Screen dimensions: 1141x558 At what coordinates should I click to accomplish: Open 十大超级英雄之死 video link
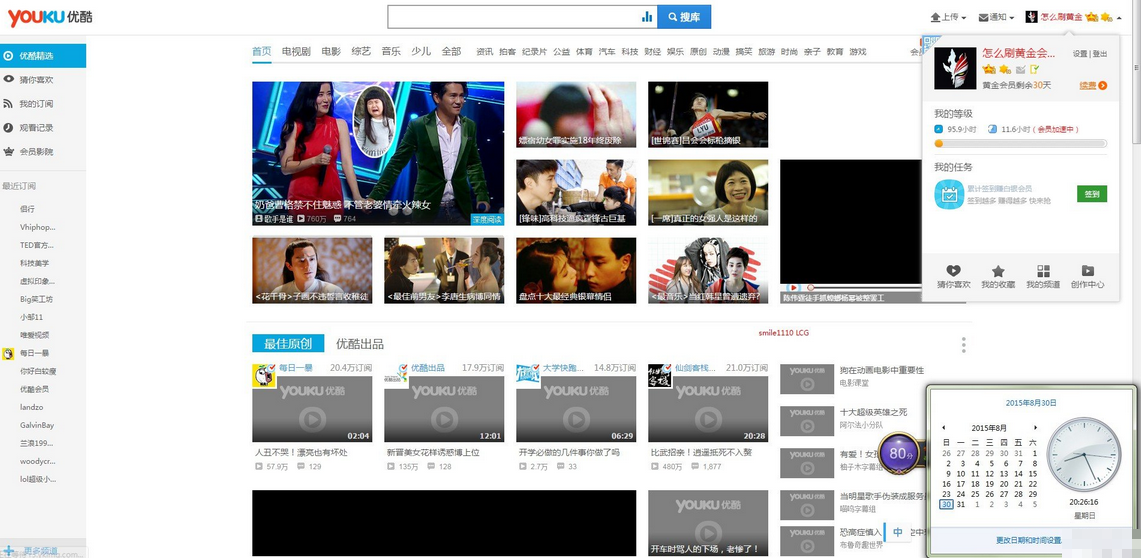click(873, 412)
